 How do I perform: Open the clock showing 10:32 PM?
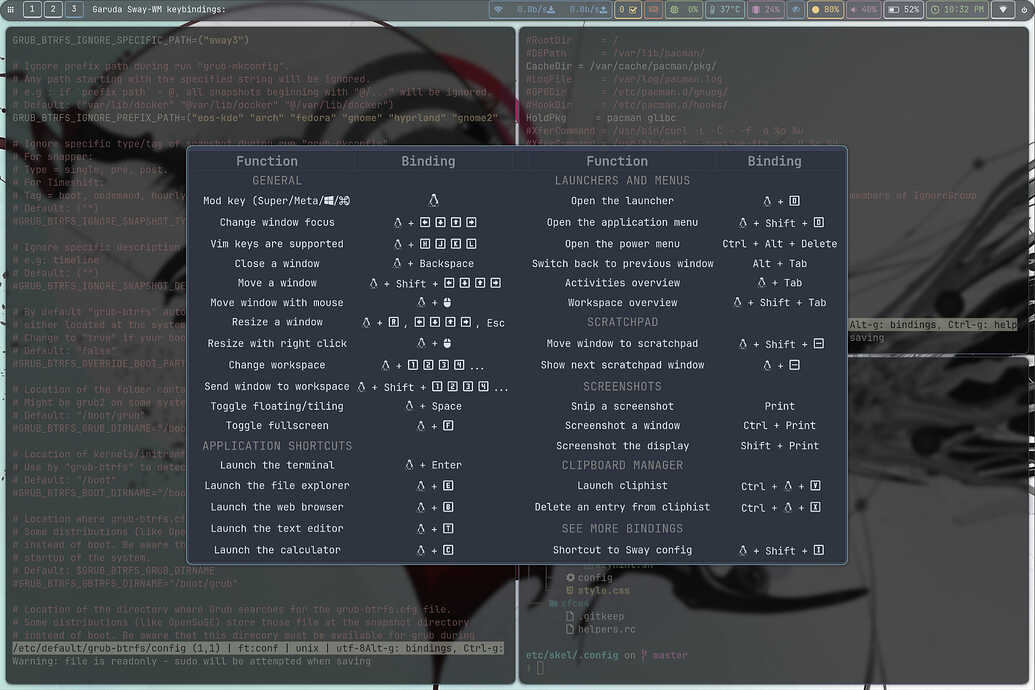pos(960,10)
